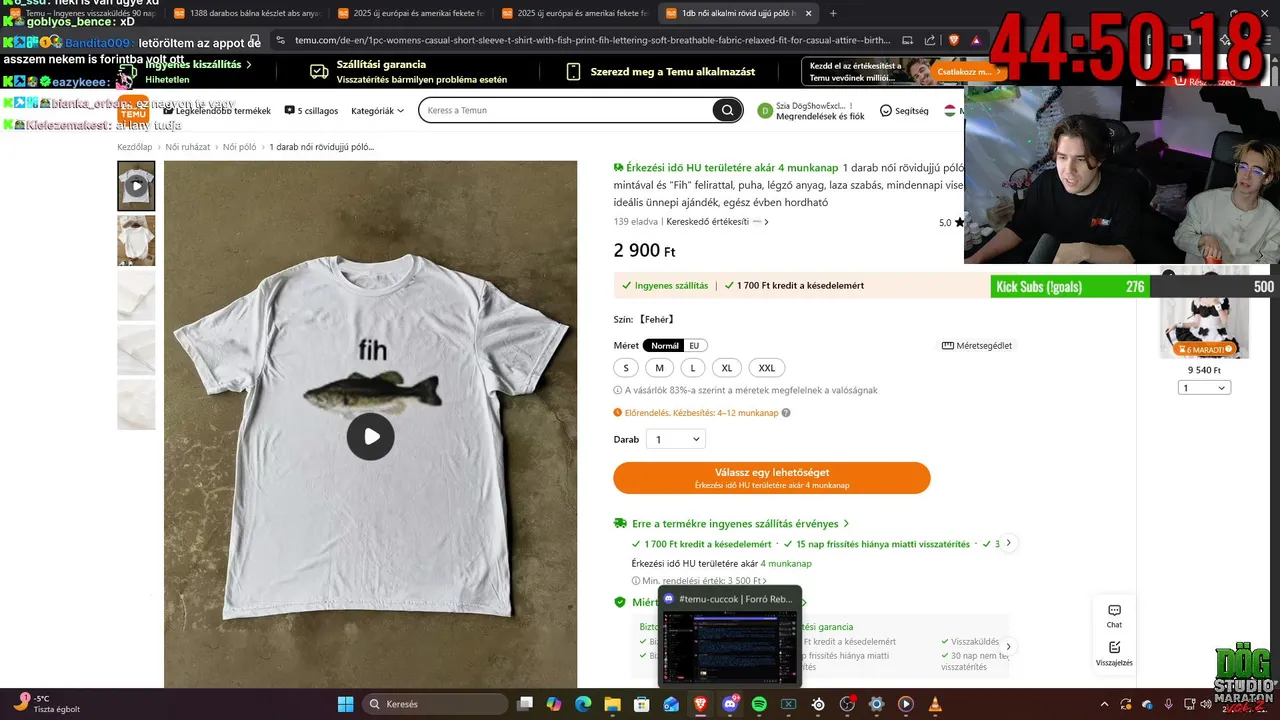Select size XL

pos(727,368)
